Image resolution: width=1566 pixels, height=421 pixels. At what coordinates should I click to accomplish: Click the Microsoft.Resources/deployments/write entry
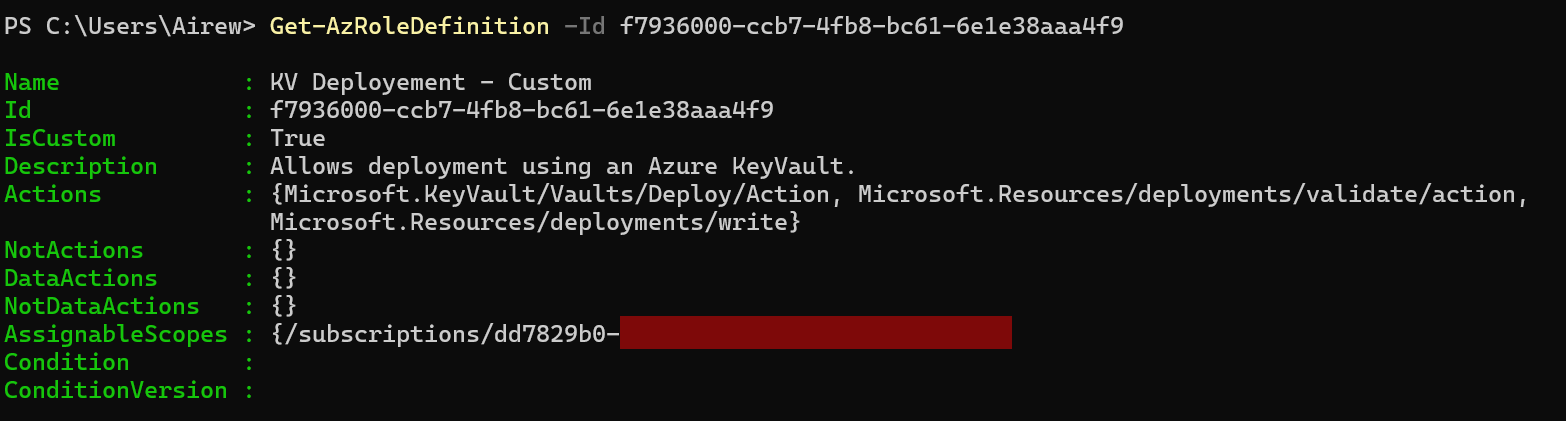[x=535, y=222]
